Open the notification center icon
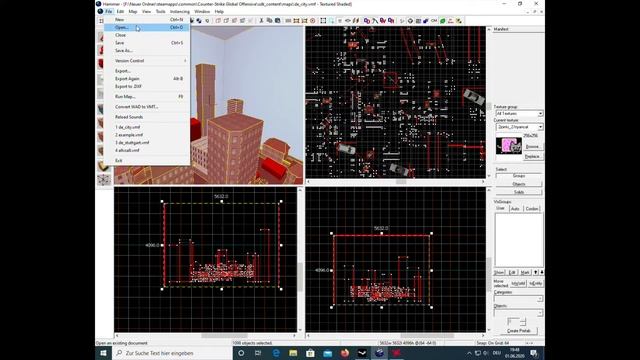 [x=534, y=353]
